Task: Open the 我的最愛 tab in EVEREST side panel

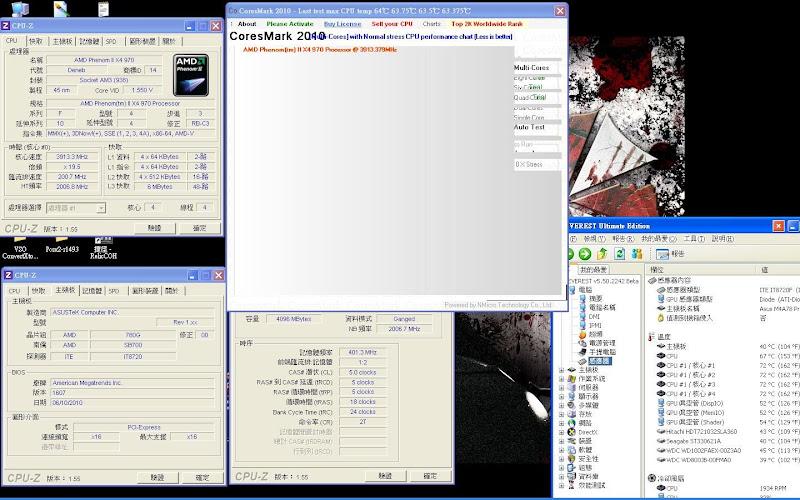Action: tap(593, 269)
